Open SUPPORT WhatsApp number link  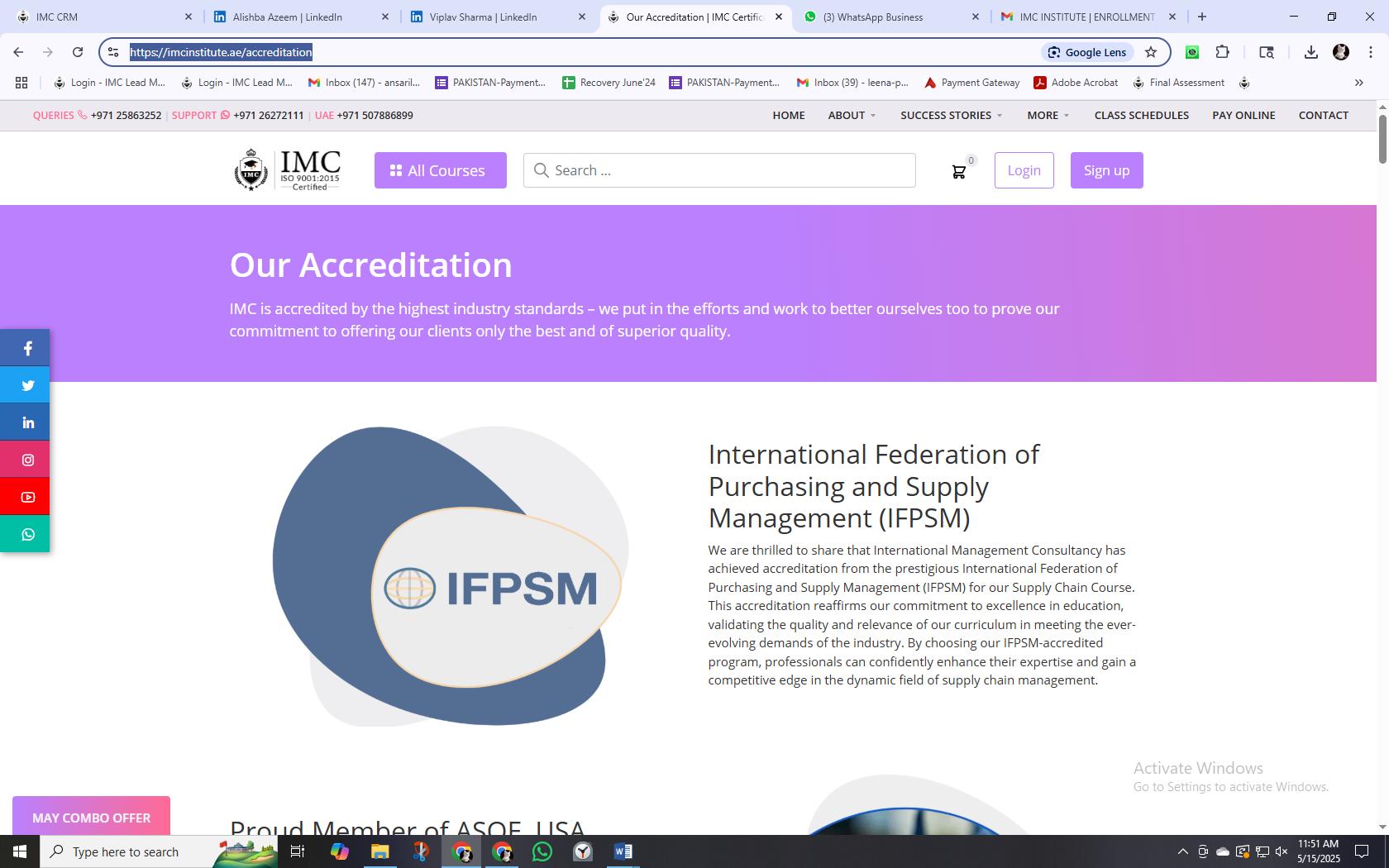268,115
